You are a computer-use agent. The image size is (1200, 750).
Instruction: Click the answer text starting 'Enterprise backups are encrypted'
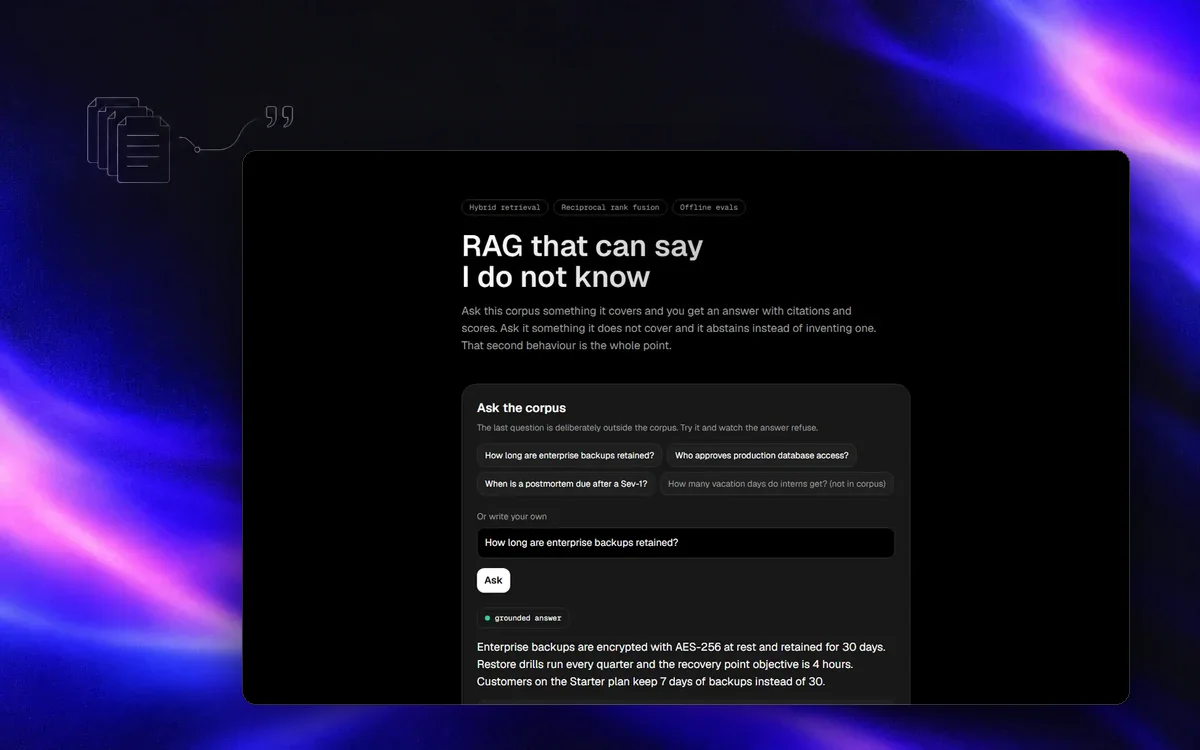tap(681, 664)
